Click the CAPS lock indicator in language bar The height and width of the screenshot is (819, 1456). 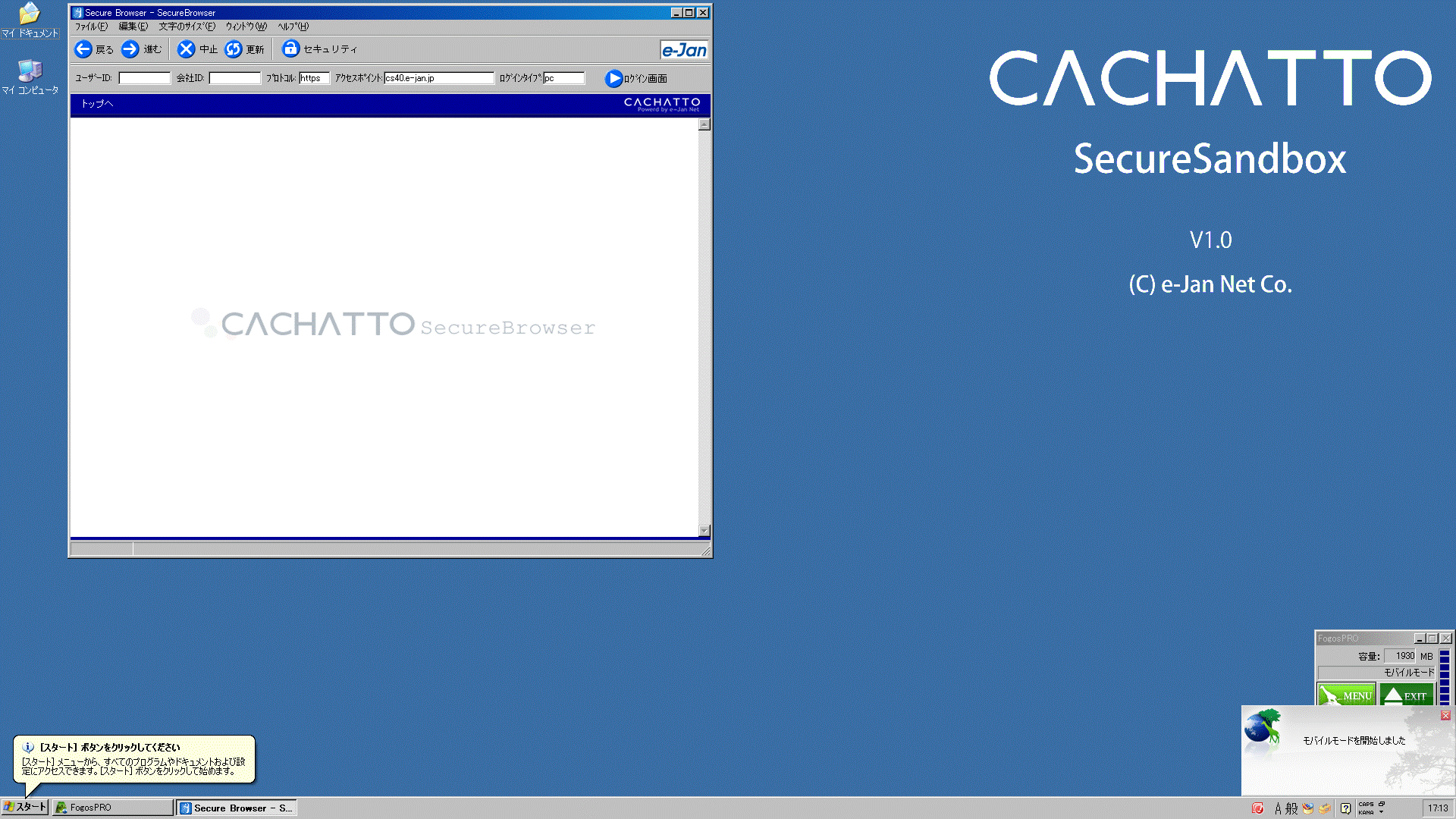click(x=1366, y=805)
